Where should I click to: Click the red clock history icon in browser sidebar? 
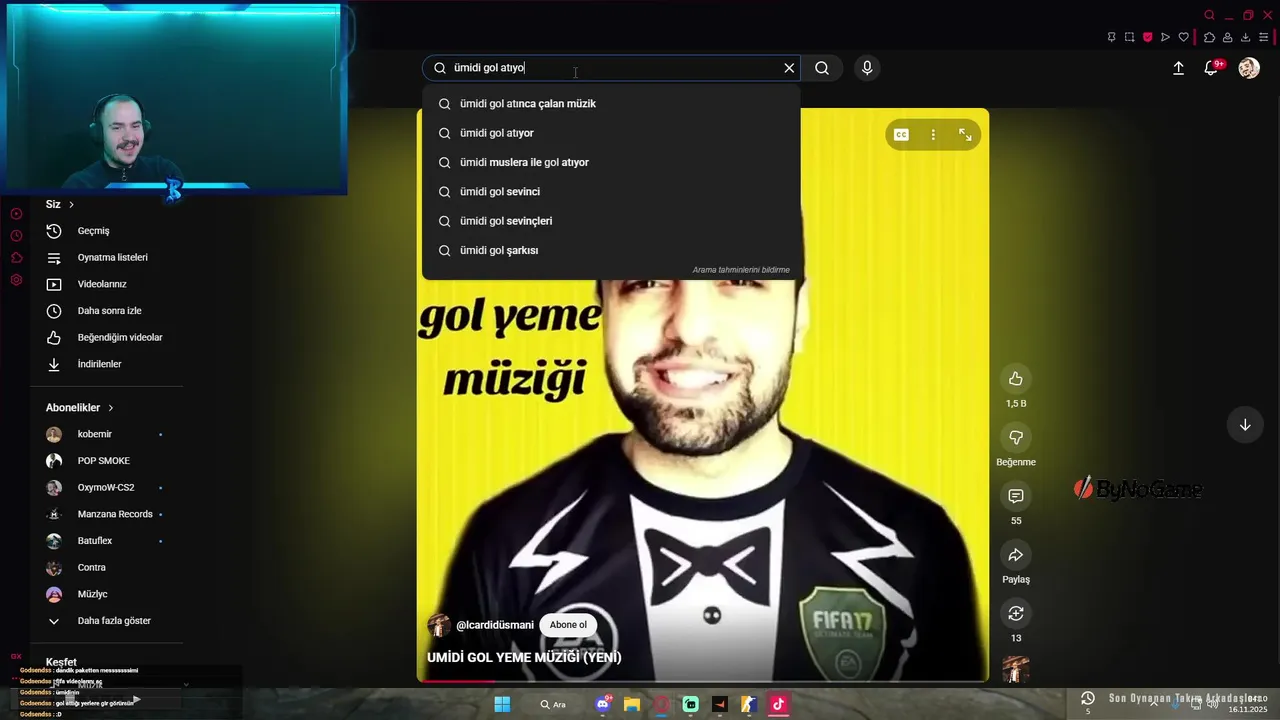tap(16, 236)
